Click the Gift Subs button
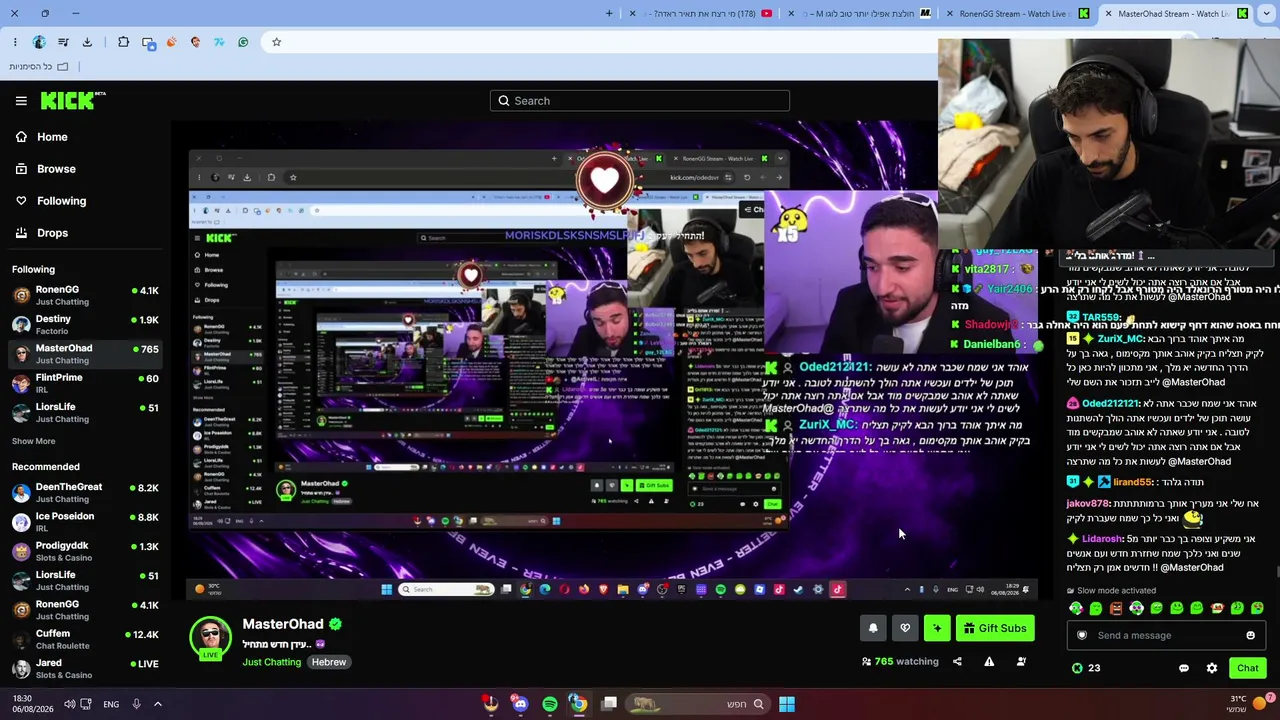This screenshot has height=720, width=1280. (x=995, y=628)
